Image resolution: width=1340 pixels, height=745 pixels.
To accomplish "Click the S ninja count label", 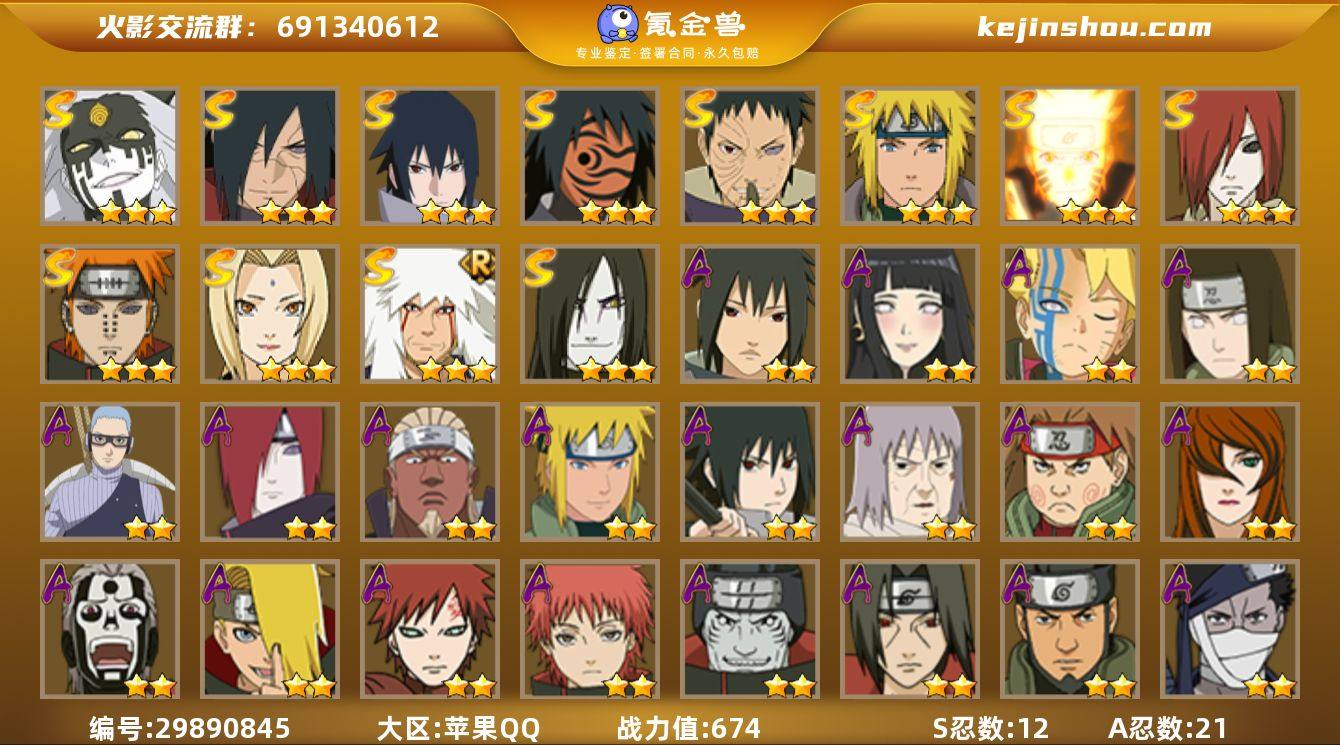I will tap(991, 728).
